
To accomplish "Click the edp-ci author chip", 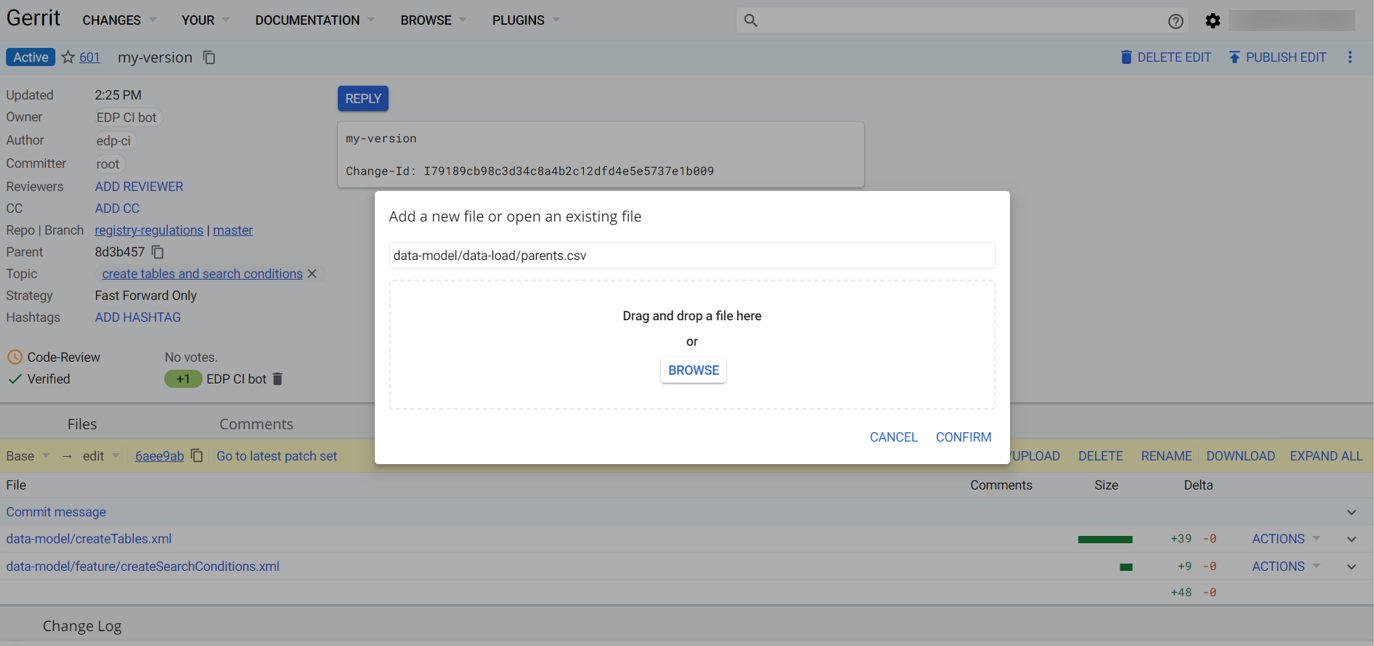I will 114,140.
